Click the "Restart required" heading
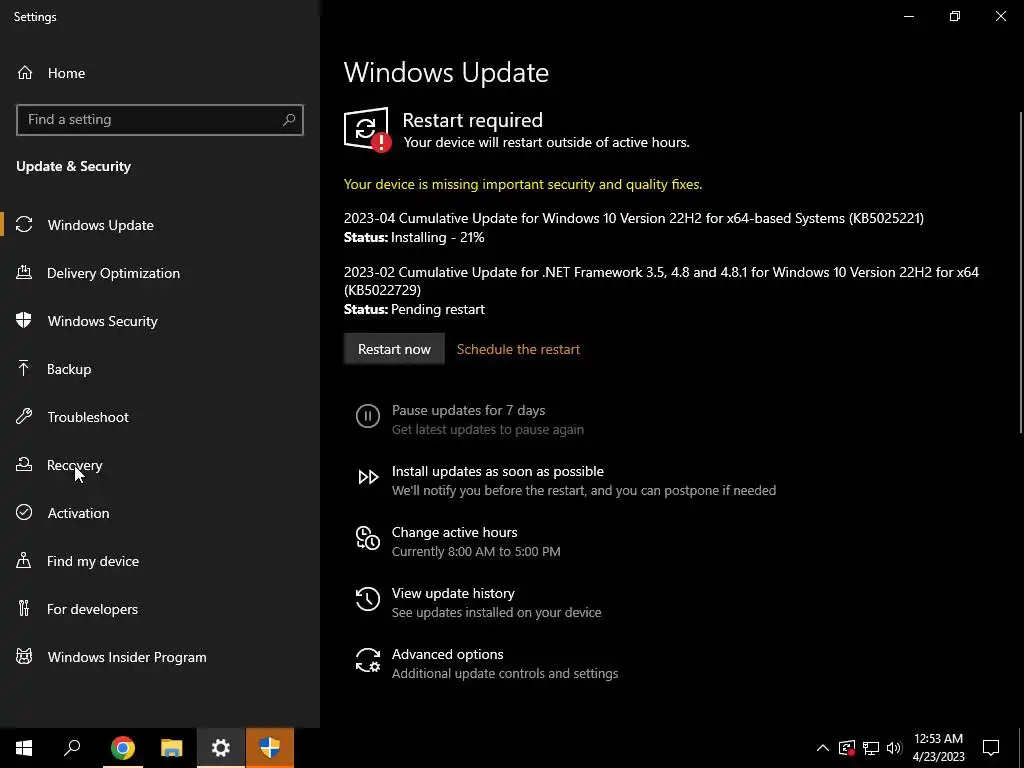The width and height of the screenshot is (1024, 768). [472, 120]
